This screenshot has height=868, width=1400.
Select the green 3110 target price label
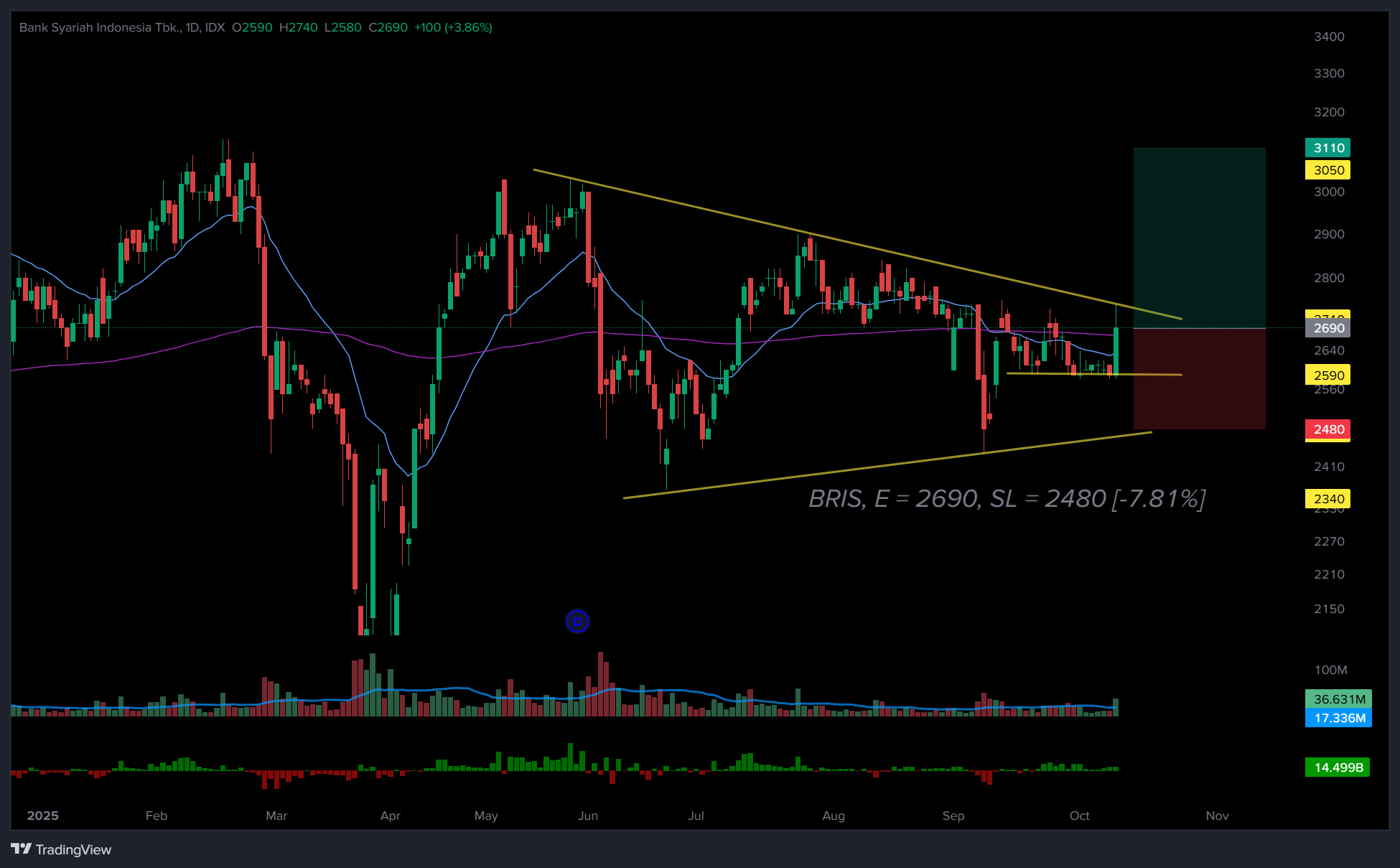click(x=1327, y=148)
